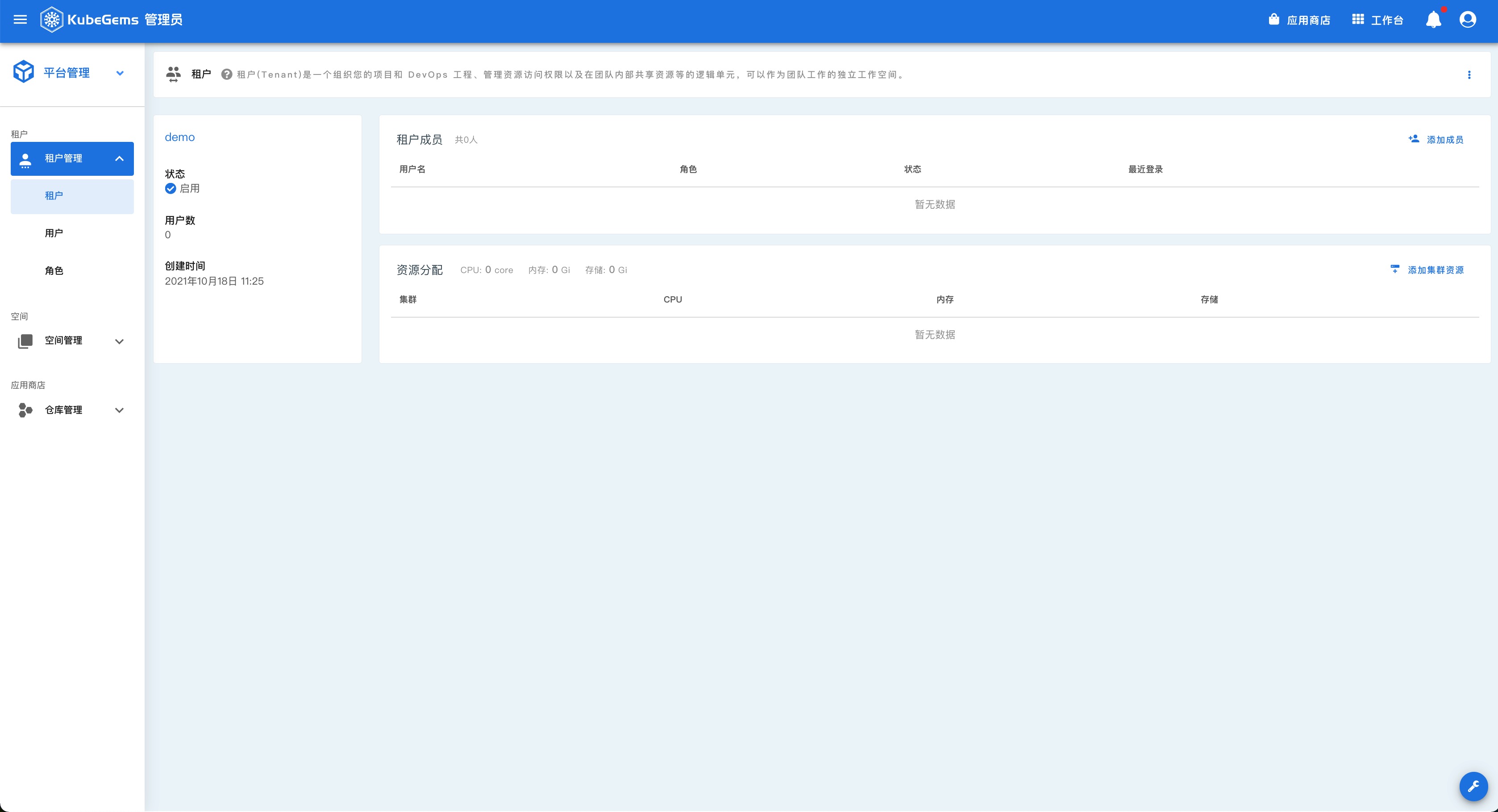Expand the 空间管理 chevron

coord(119,341)
